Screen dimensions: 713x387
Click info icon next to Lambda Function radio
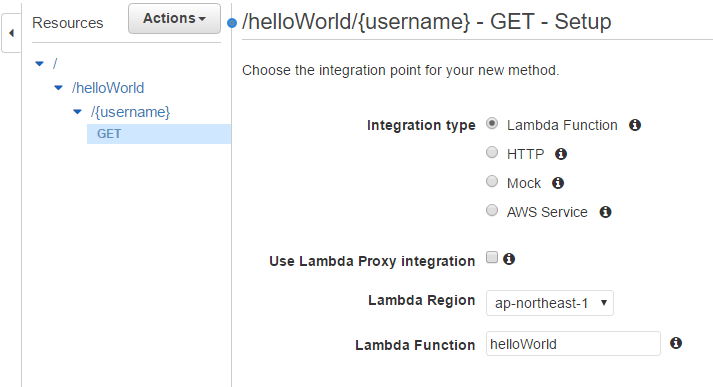point(635,125)
